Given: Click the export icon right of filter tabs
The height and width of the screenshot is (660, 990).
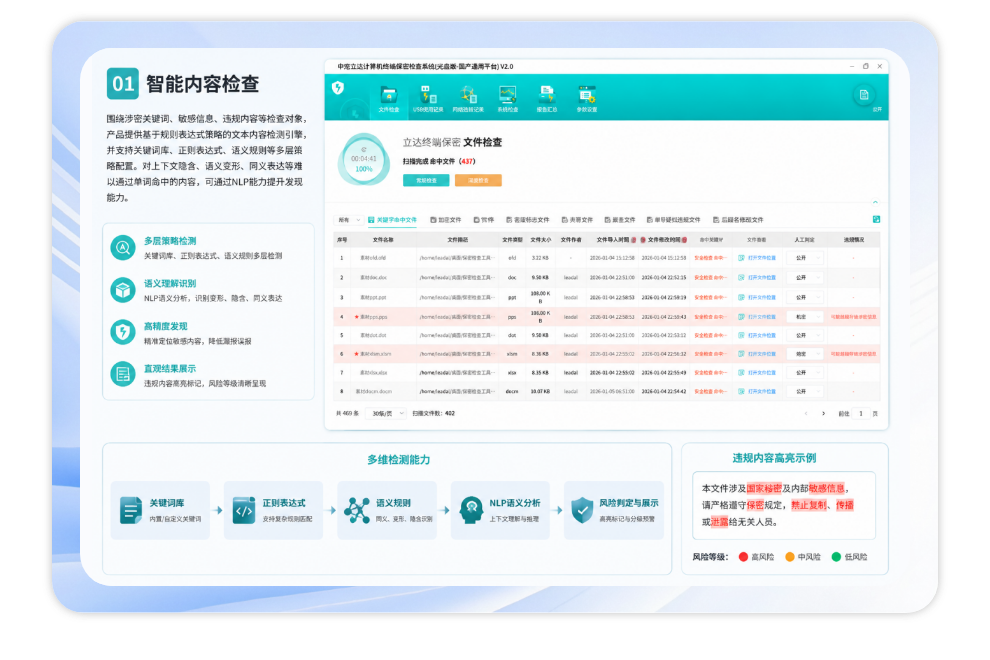Looking at the screenshot, I should [876, 219].
